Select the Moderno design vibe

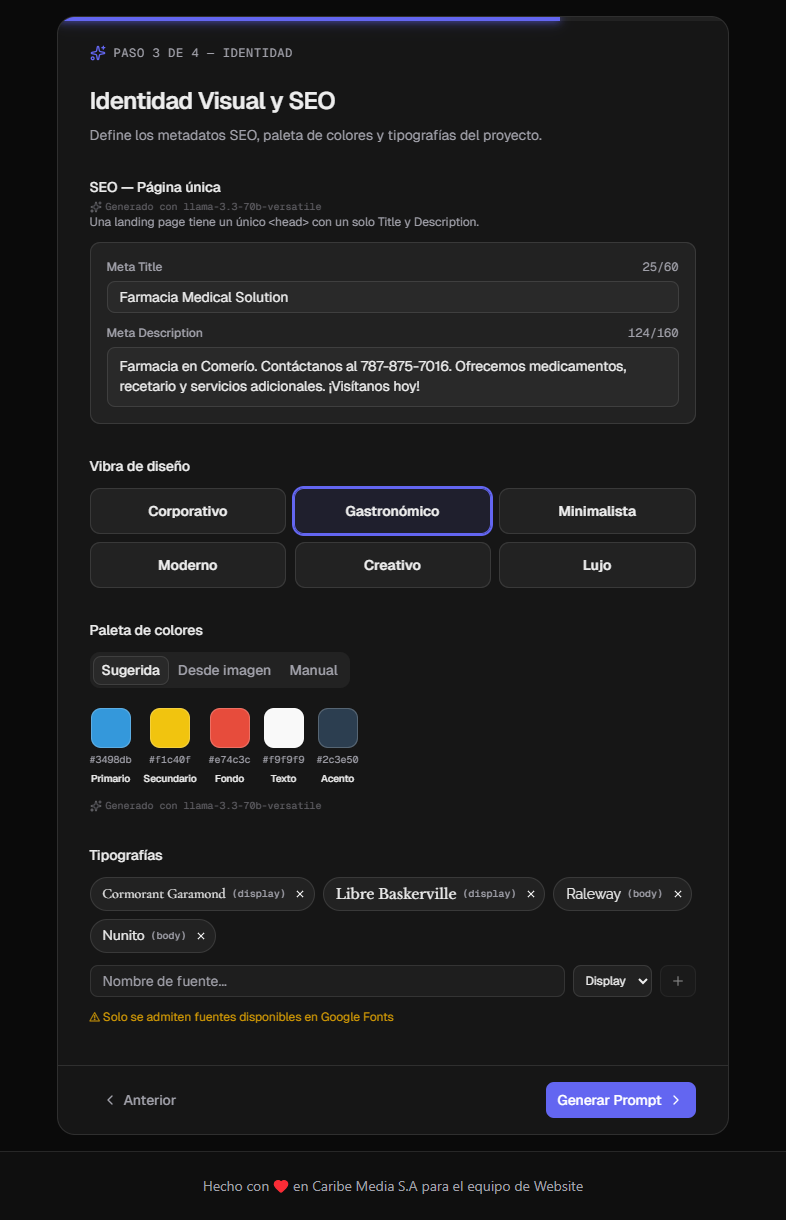[188, 565]
